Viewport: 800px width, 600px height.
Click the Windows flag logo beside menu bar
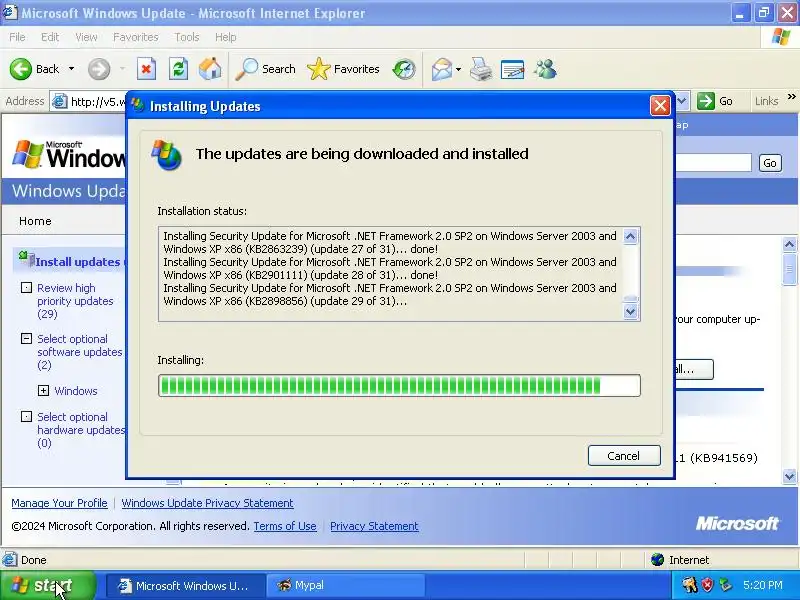click(x=781, y=37)
